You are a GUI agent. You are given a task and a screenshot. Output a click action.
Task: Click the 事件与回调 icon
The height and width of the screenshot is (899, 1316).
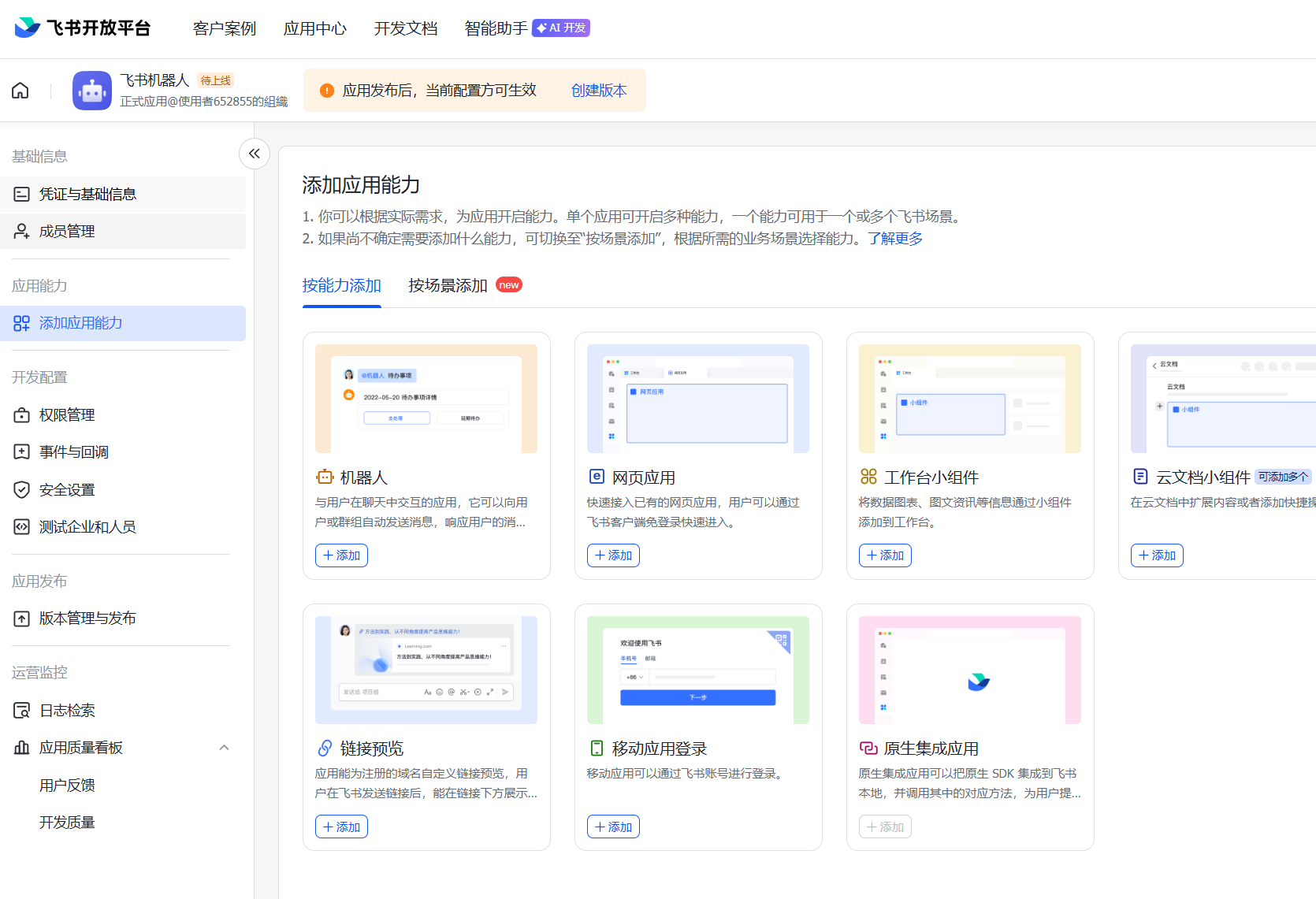pos(22,452)
